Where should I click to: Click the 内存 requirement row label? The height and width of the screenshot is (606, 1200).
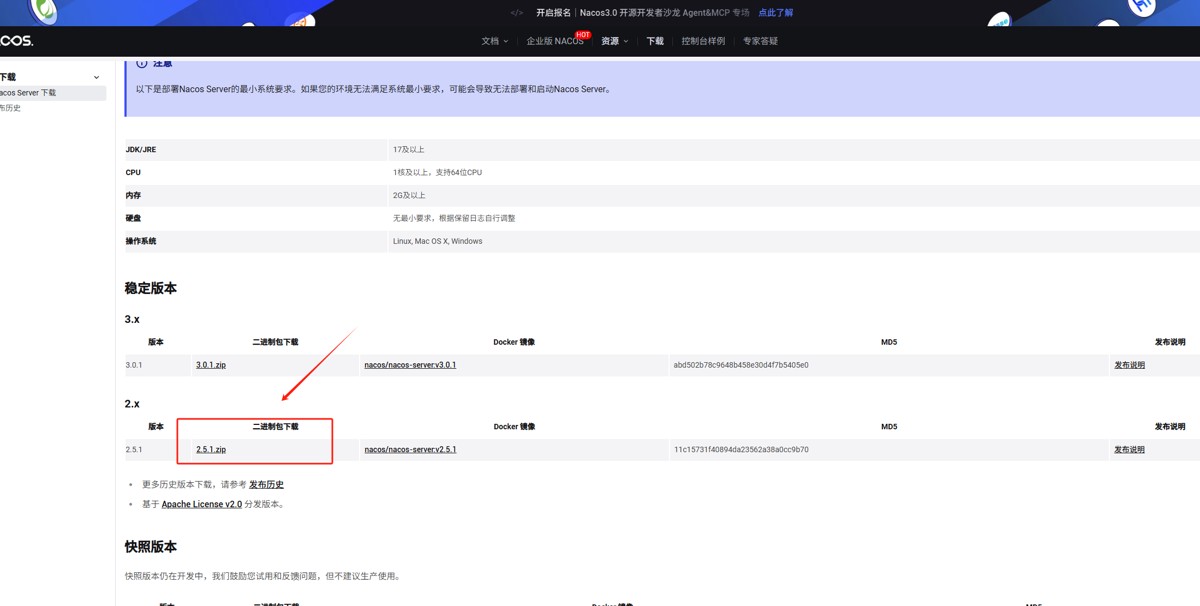(133, 196)
